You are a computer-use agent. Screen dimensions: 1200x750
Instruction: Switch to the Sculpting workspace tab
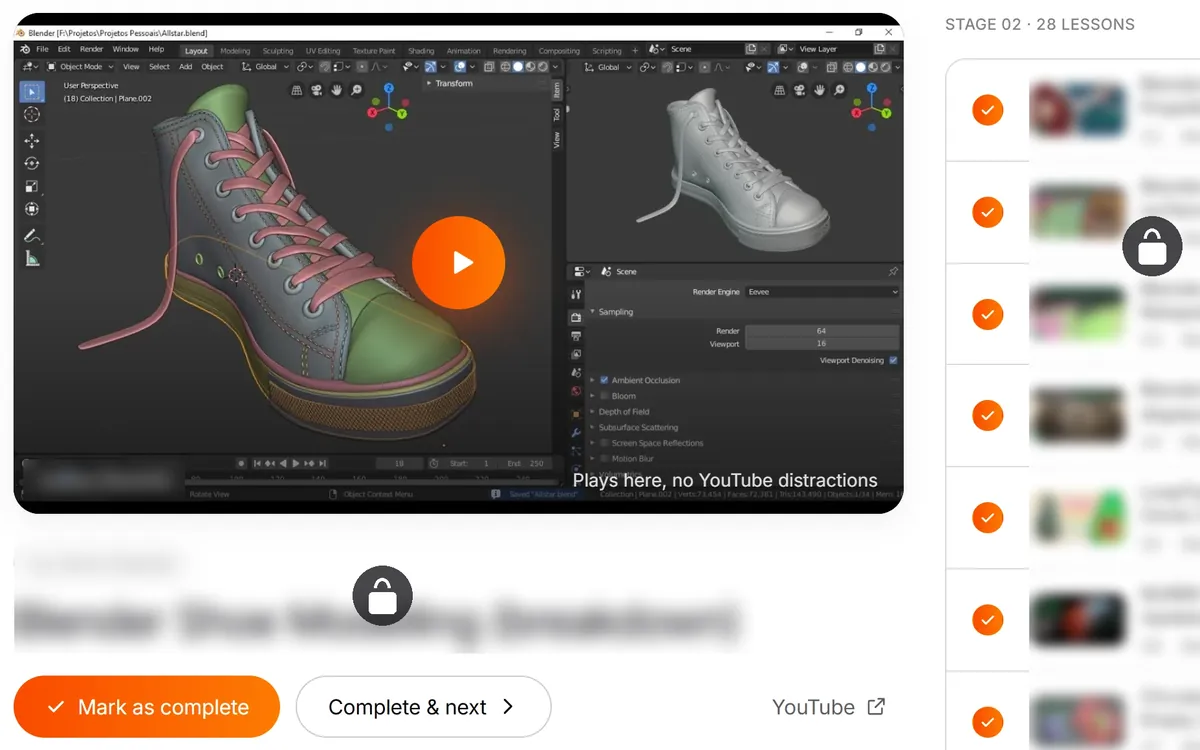pyautogui.click(x=278, y=51)
